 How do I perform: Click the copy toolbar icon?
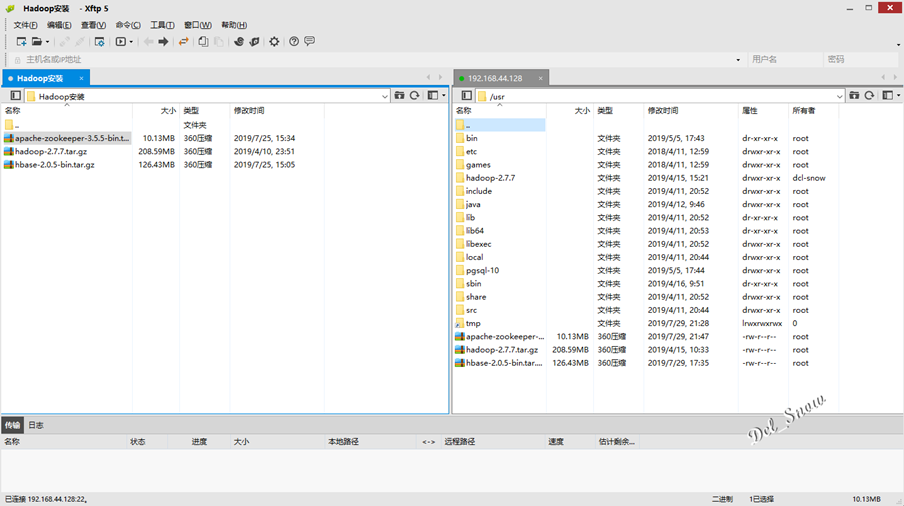click(203, 41)
